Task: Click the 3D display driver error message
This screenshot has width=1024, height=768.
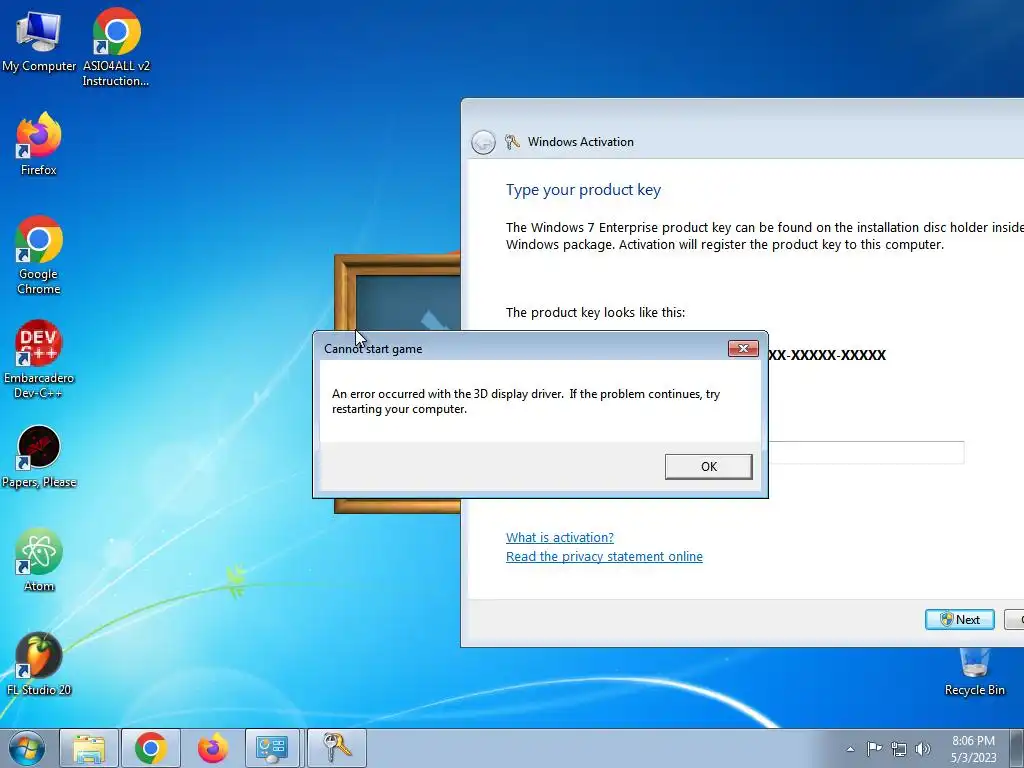Action: 526,402
